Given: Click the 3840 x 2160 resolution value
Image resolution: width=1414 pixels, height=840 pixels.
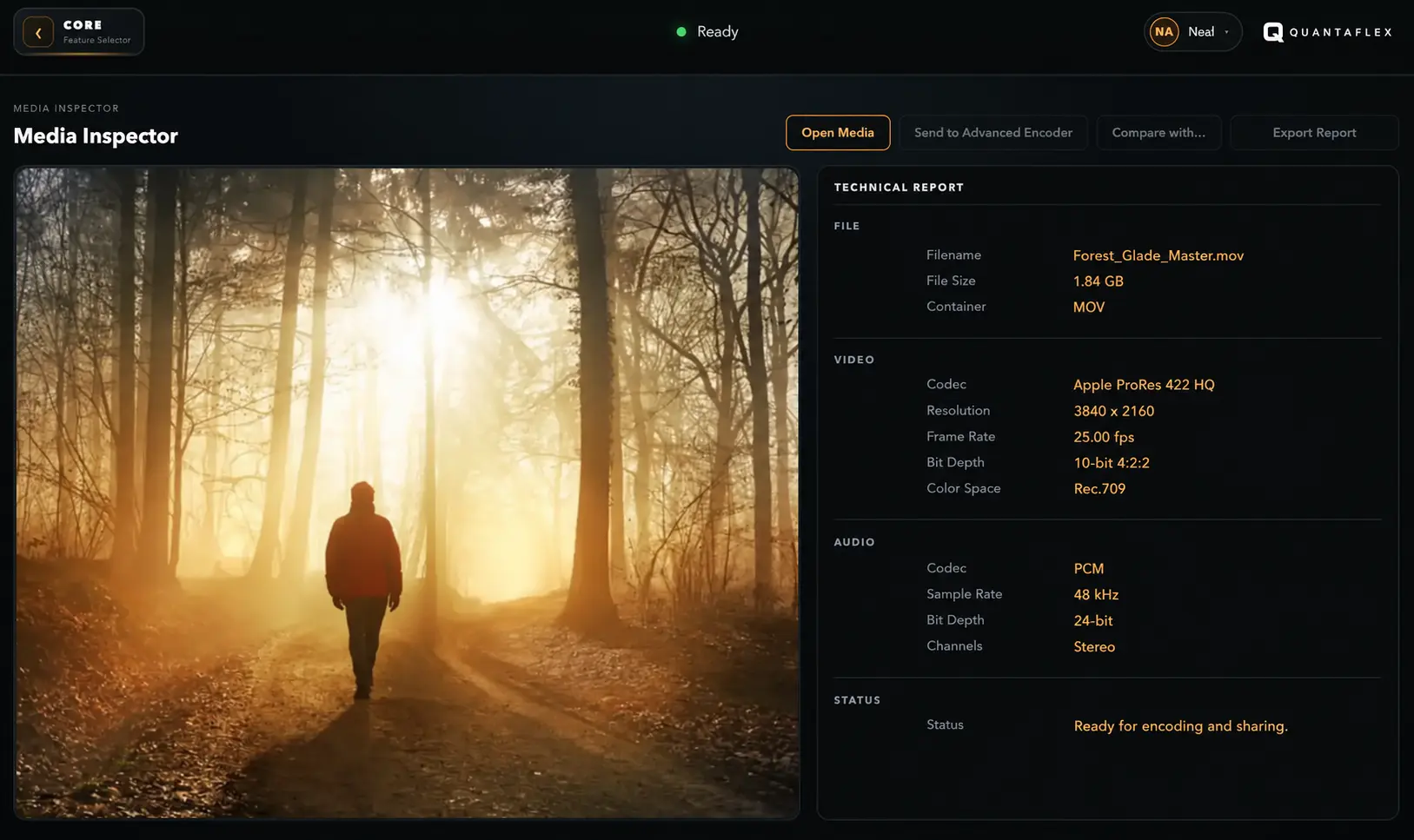Looking at the screenshot, I should click(x=1113, y=411).
